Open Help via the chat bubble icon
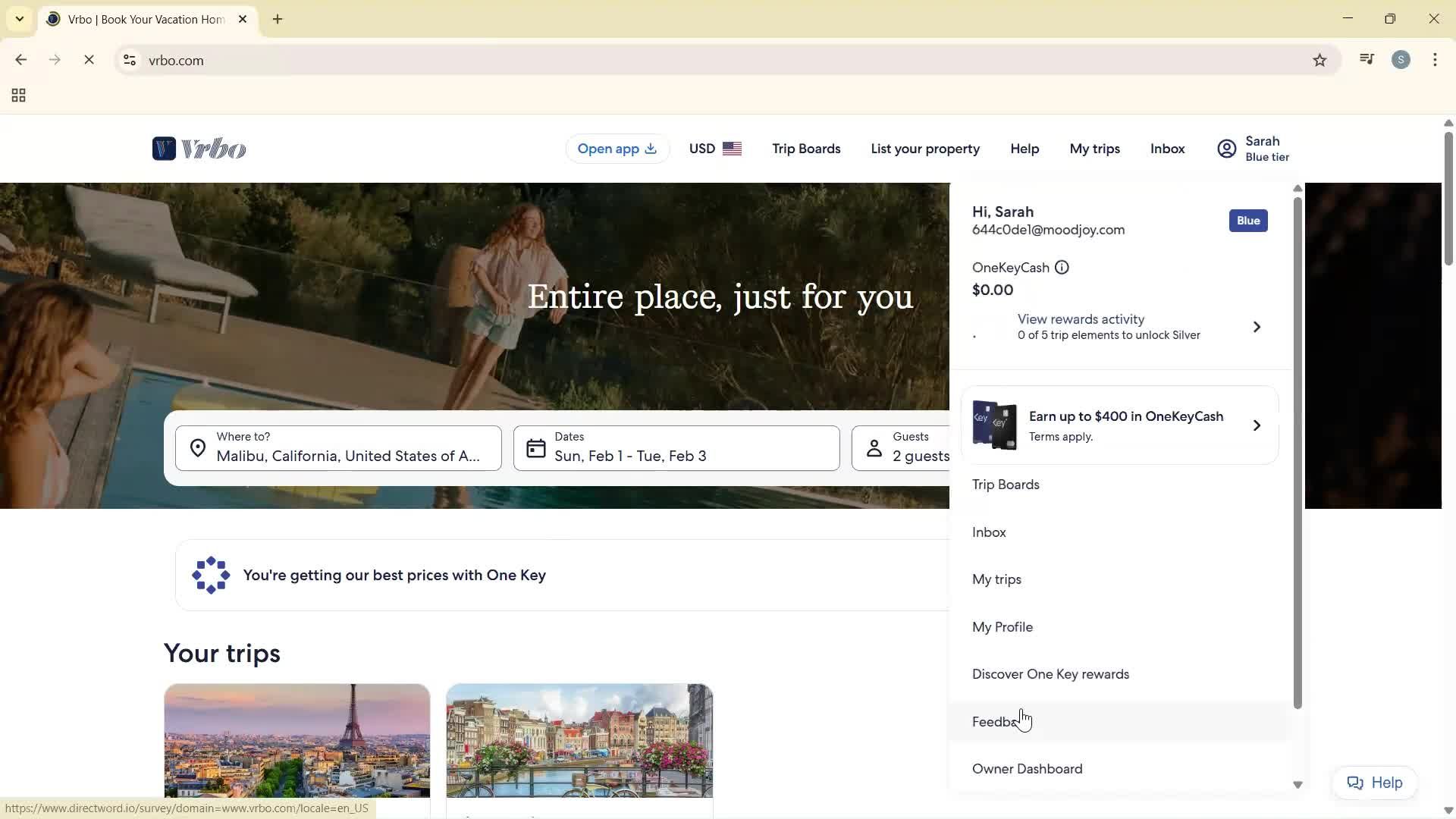The width and height of the screenshot is (1456, 819). (x=1374, y=782)
